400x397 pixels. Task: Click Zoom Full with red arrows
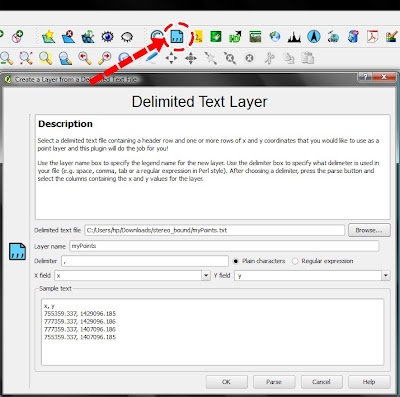[x=26, y=58]
